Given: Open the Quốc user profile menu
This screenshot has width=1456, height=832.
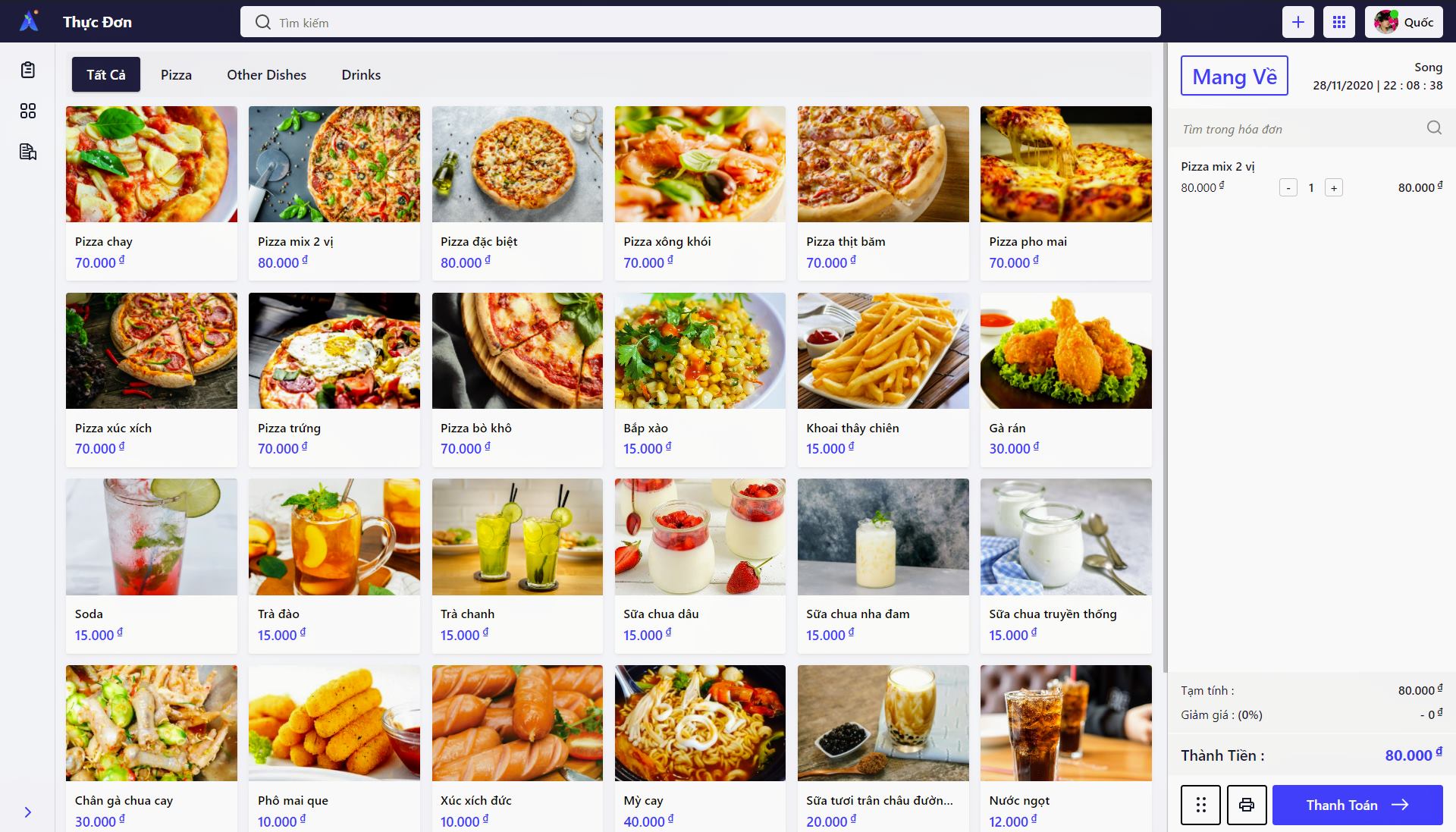Looking at the screenshot, I should [x=1404, y=22].
